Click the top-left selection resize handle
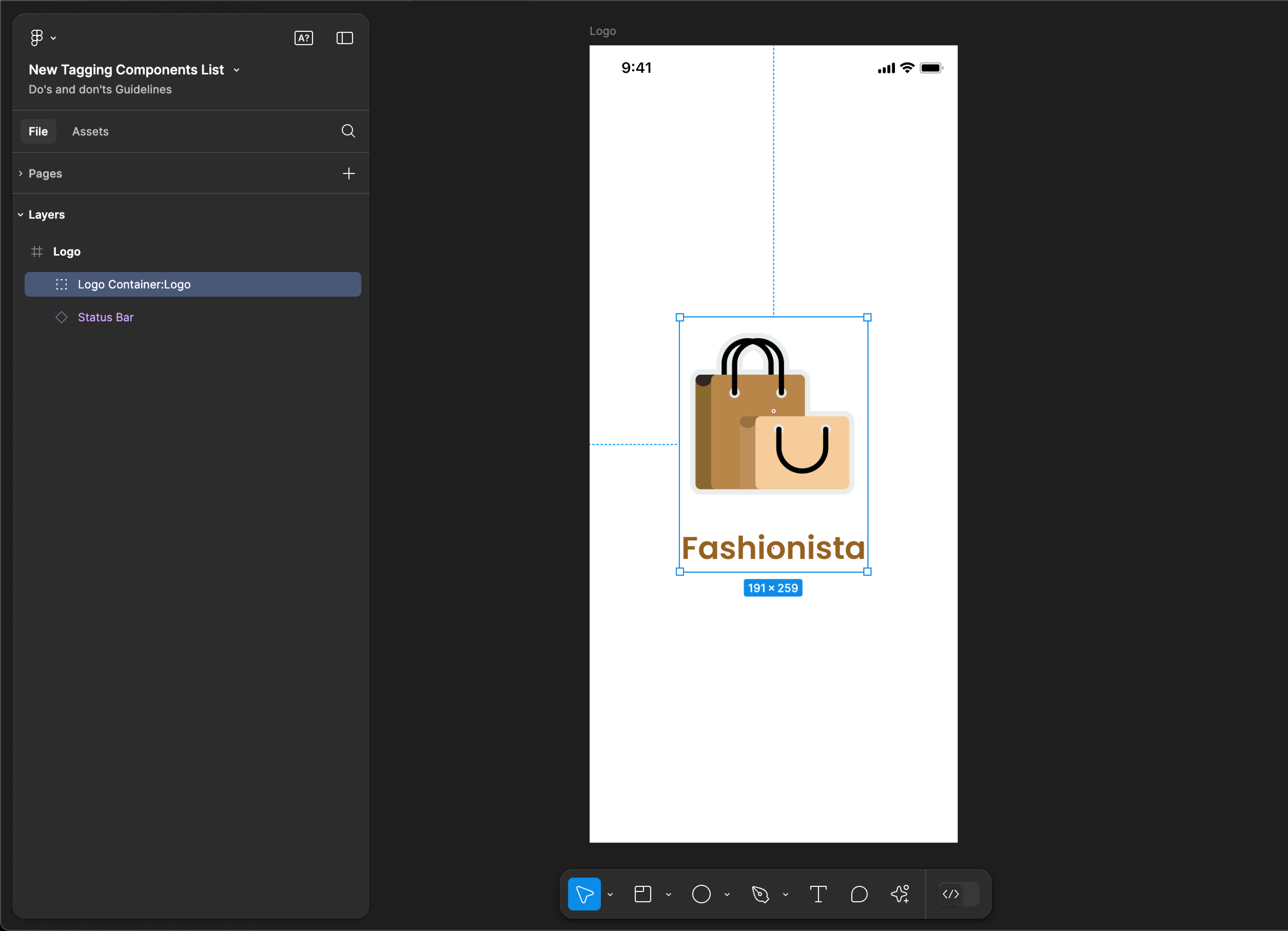1288x931 pixels. (x=680, y=317)
